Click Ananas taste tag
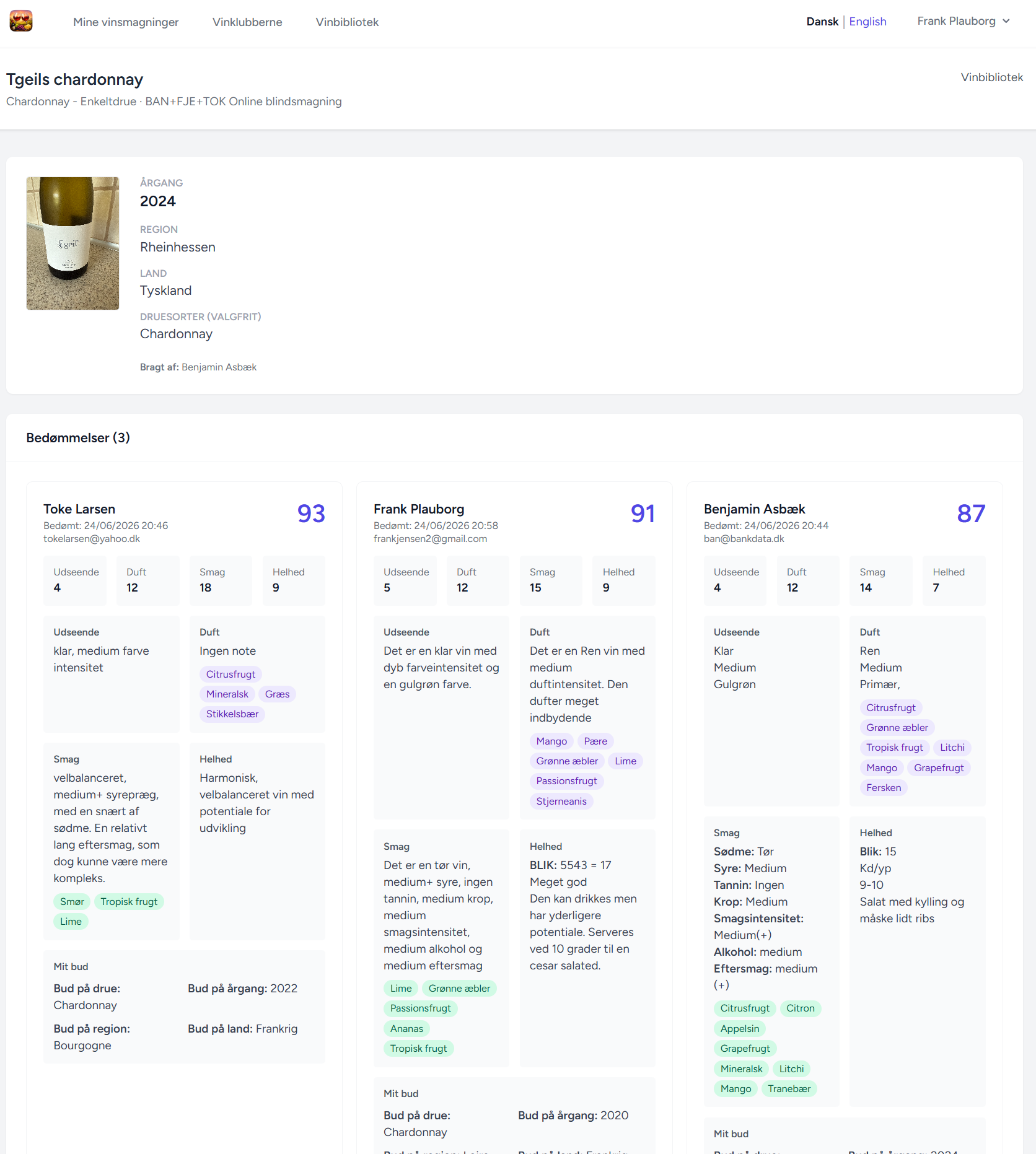 click(406, 1029)
